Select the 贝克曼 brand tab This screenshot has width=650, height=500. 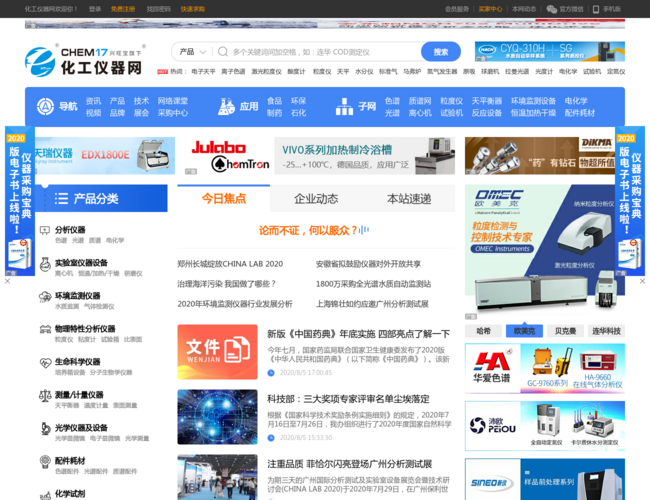tap(565, 331)
